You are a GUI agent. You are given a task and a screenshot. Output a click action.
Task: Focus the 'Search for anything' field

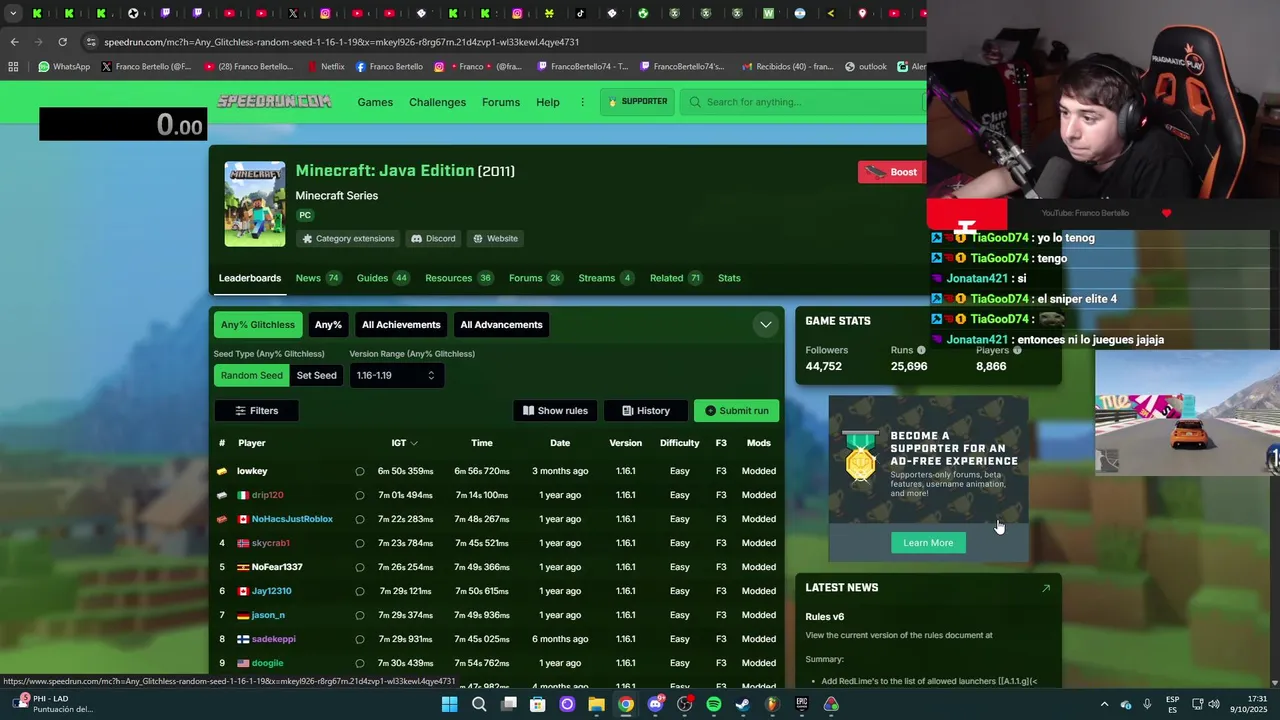pyautogui.click(x=803, y=102)
